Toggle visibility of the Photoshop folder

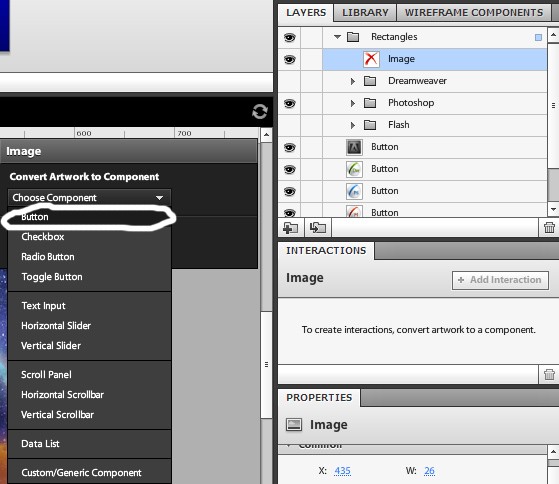pyautogui.click(x=289, y=103)
